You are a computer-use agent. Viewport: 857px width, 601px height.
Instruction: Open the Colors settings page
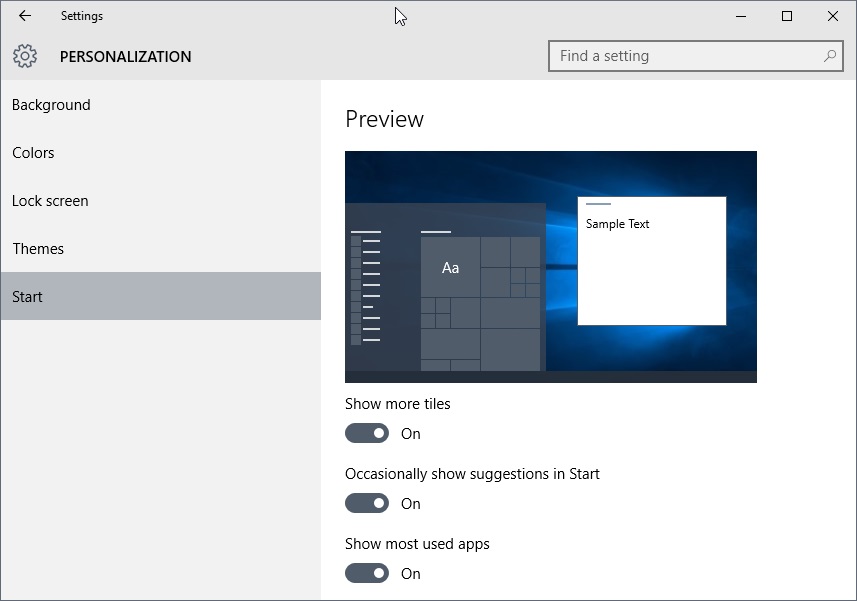pos(161,153)
